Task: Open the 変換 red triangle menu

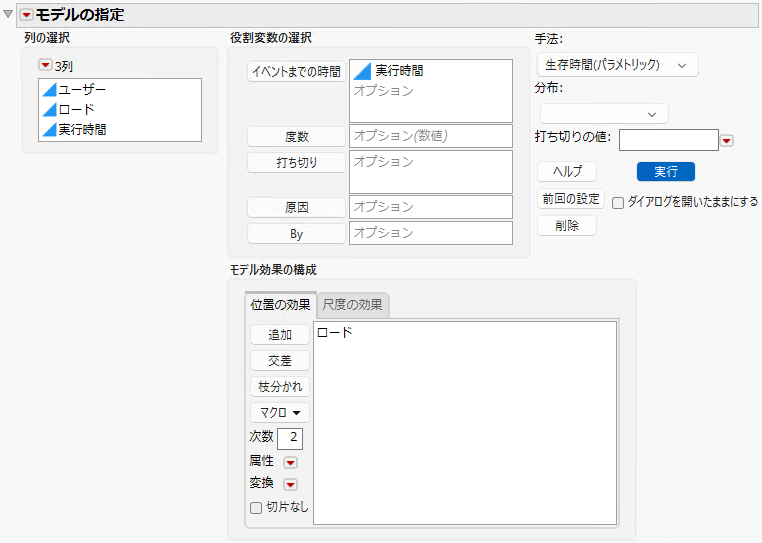Action: [291, 484]
